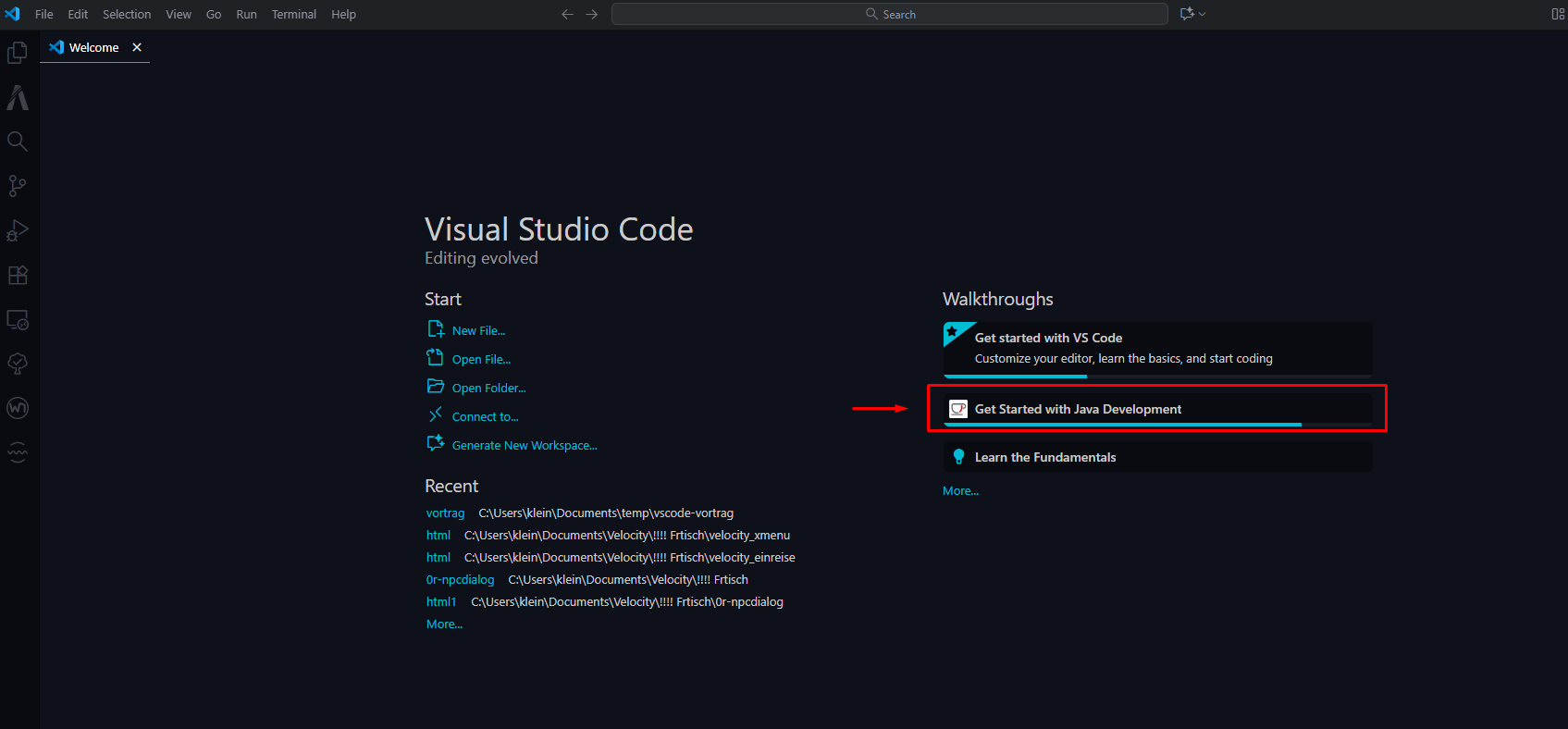Viewport: 1568px width, 729px height.
Task: Click the Java coffee cup walkthrough icon
Action: (x=958, y=409)
